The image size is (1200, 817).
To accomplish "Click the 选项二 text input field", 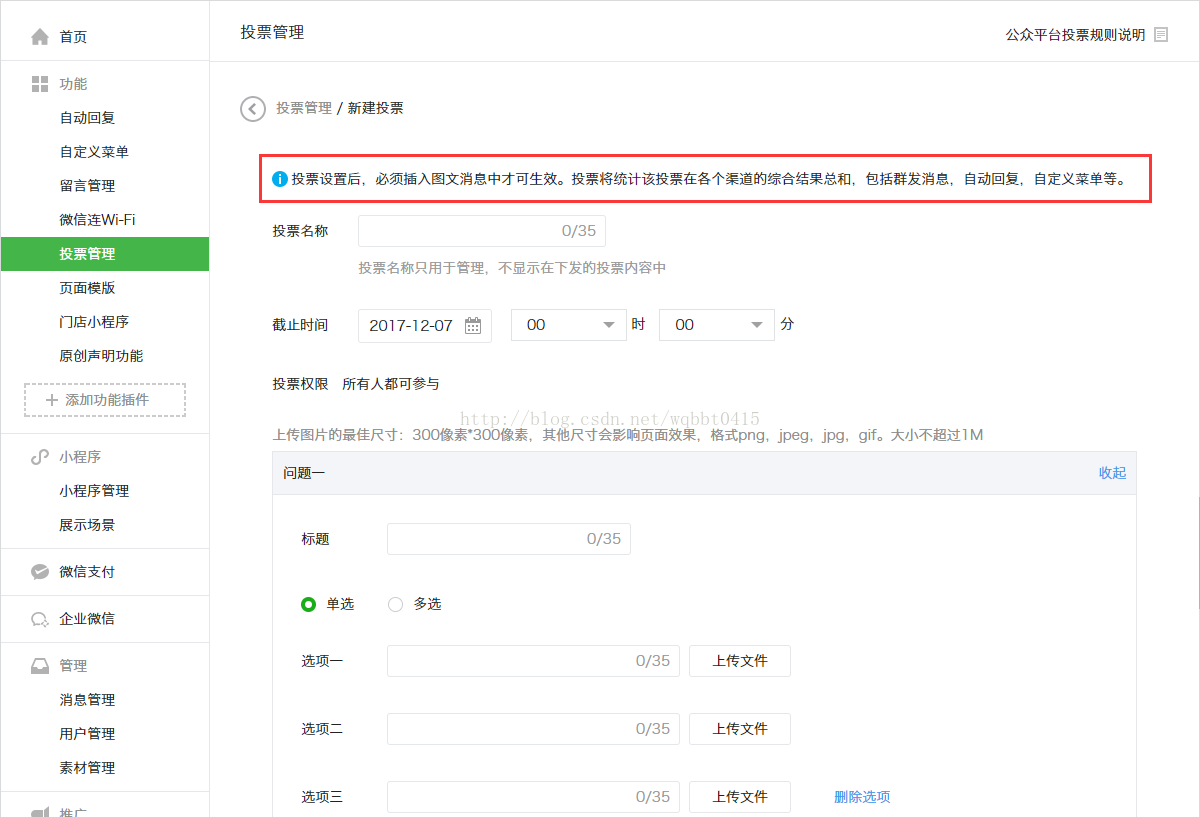I will click(x=533, y=729).
